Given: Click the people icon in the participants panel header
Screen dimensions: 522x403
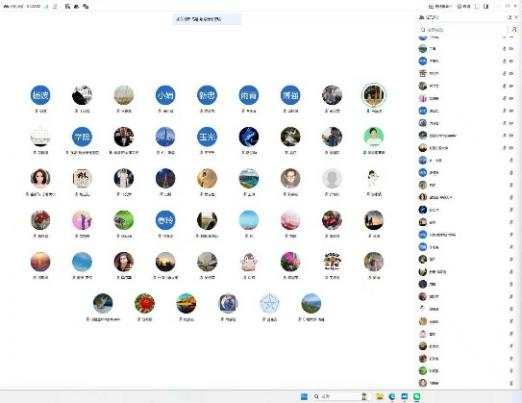Looking at the screenshot, I should 422,17.
